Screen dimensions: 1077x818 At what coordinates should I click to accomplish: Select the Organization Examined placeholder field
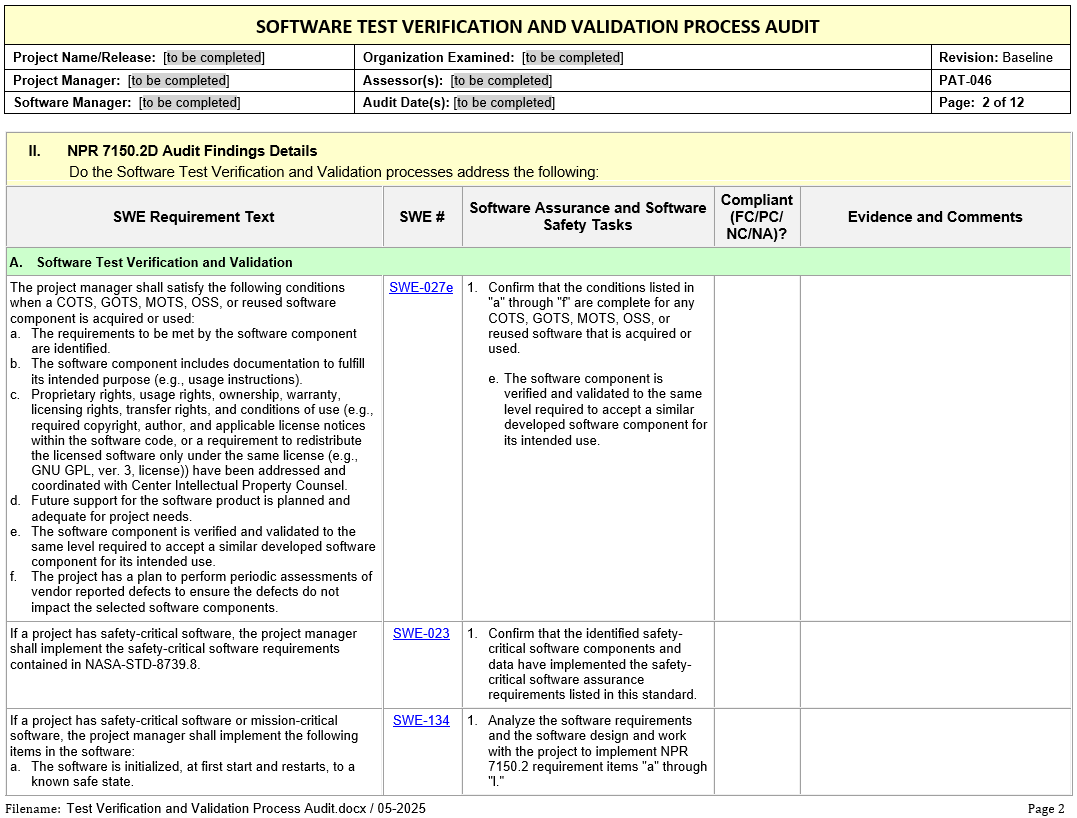pos(572,58)
